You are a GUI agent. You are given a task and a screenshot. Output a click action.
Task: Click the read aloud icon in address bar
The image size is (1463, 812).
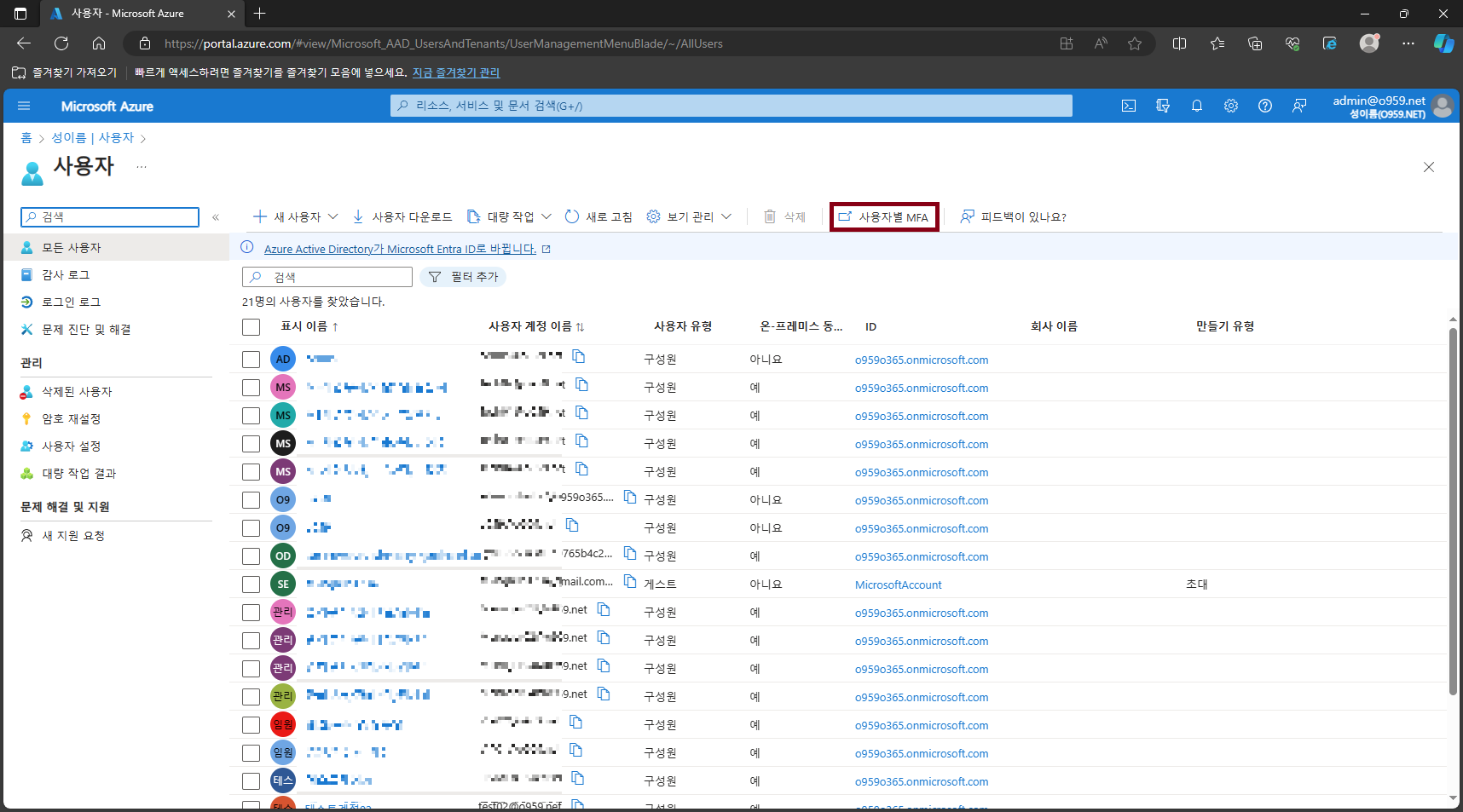coord(1101,43)
